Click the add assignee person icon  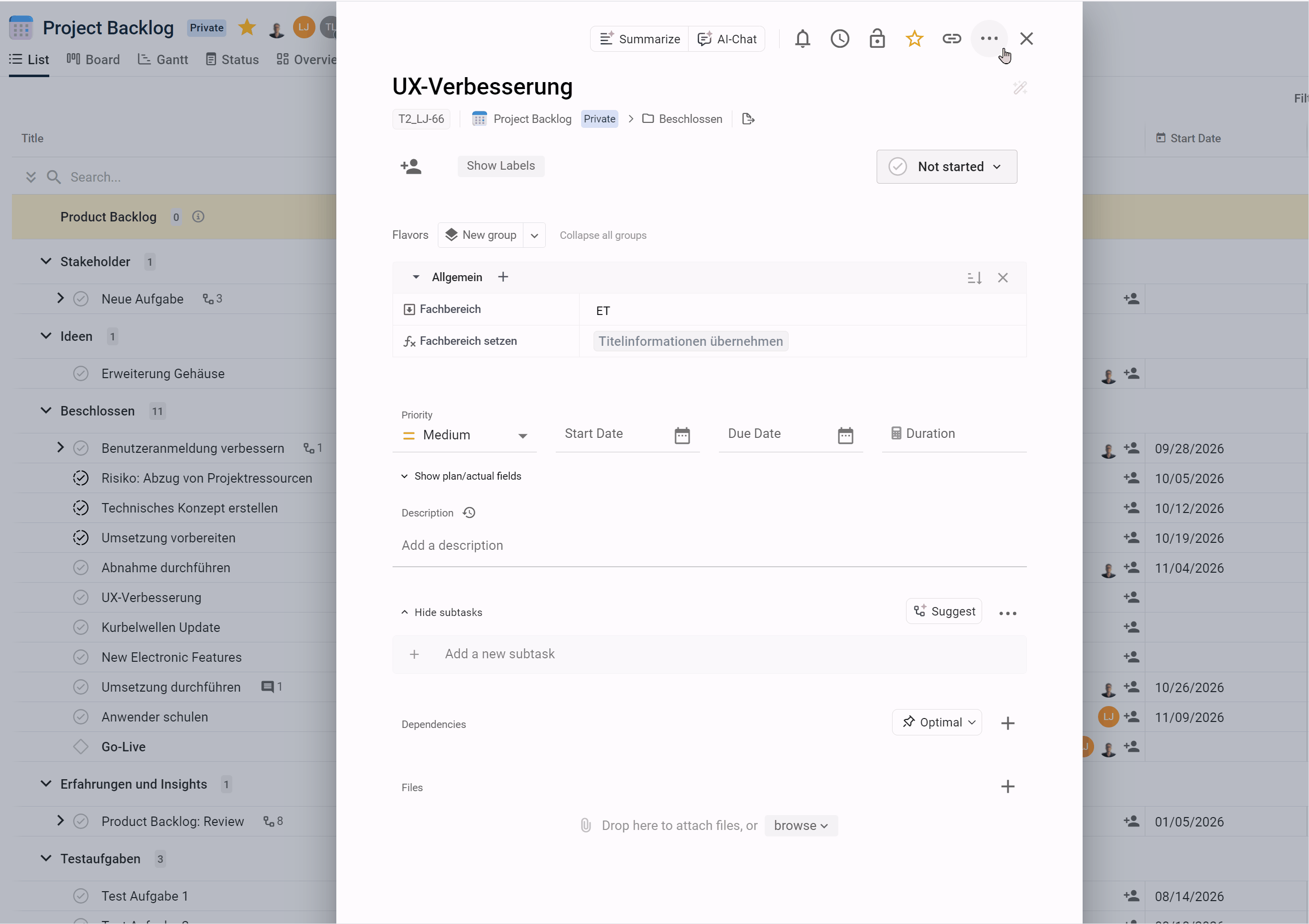point(410,167)
